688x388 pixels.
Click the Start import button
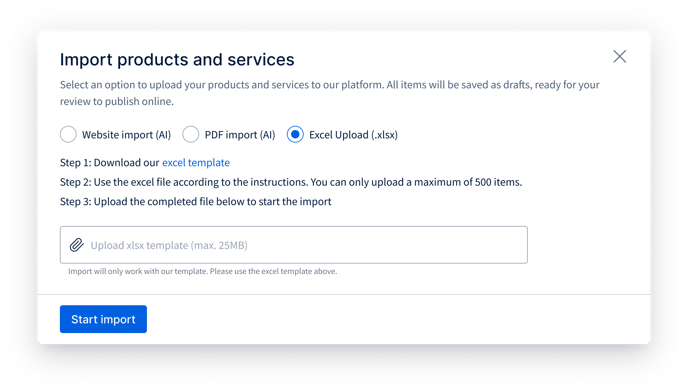[x=103, y=319]
